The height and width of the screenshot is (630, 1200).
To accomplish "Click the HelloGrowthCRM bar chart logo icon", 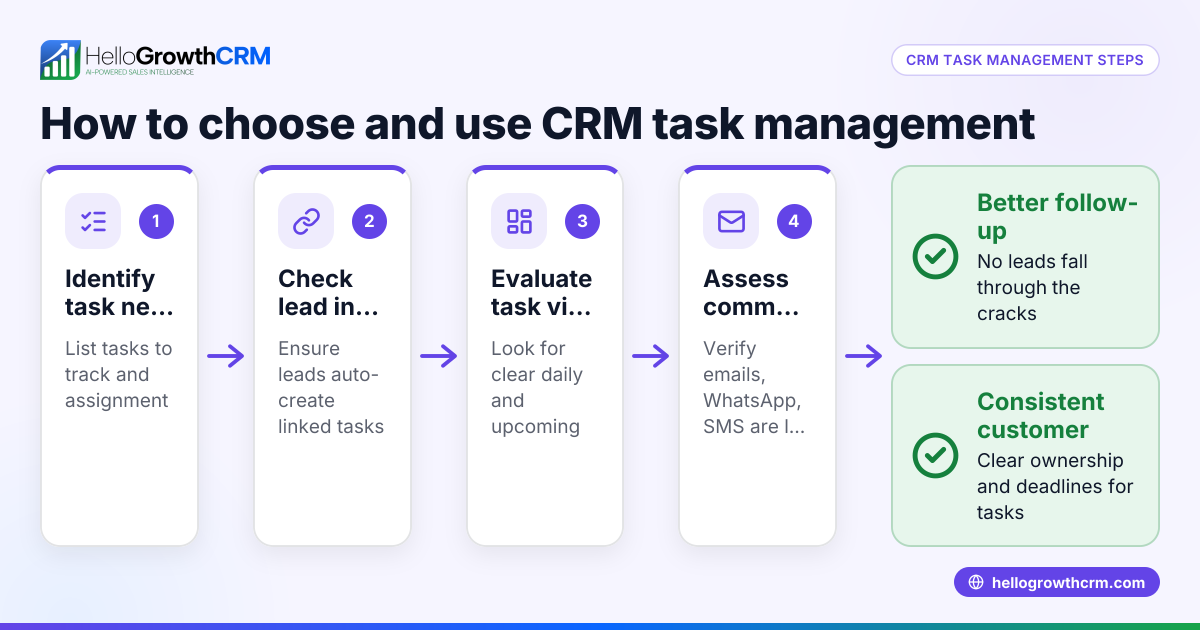I will [x=60, y=59].
